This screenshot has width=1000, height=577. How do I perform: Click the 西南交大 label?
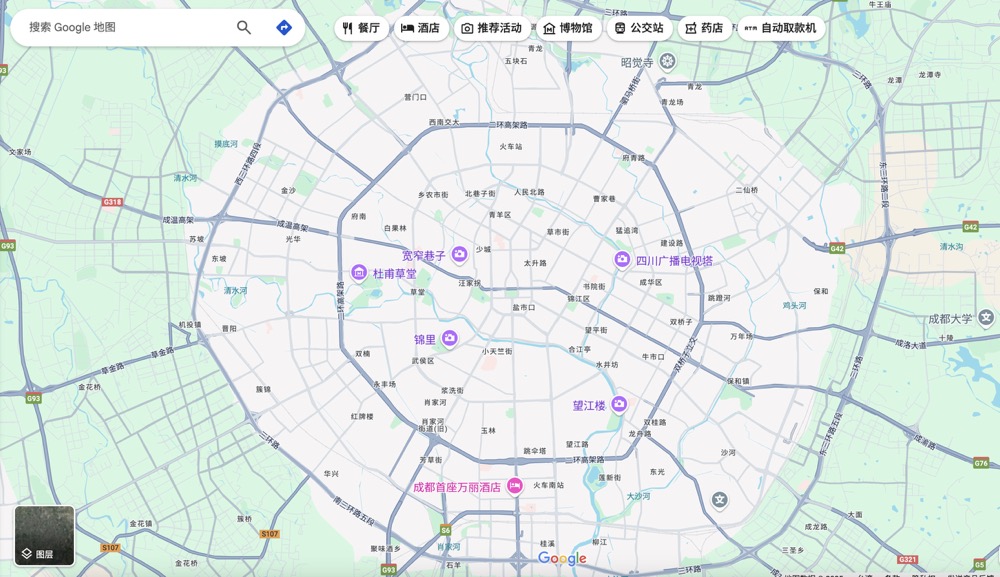tap(444, 122)
